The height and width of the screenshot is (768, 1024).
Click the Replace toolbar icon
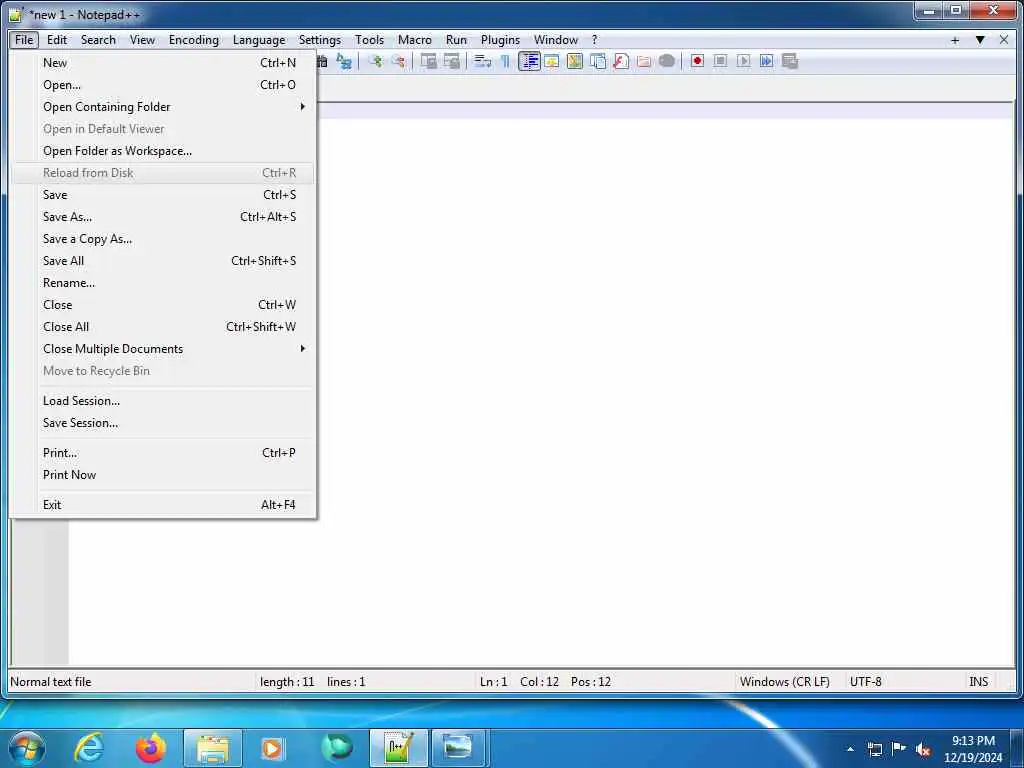(x=344, y=61)
